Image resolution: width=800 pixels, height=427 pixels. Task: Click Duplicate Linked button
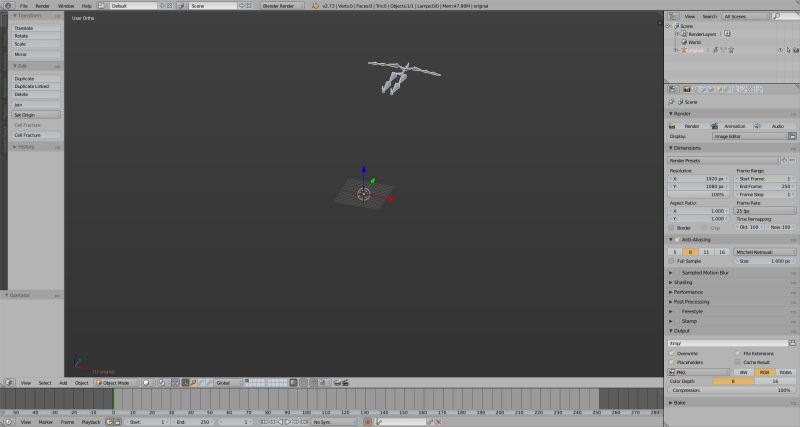click(x=36, y=86)
